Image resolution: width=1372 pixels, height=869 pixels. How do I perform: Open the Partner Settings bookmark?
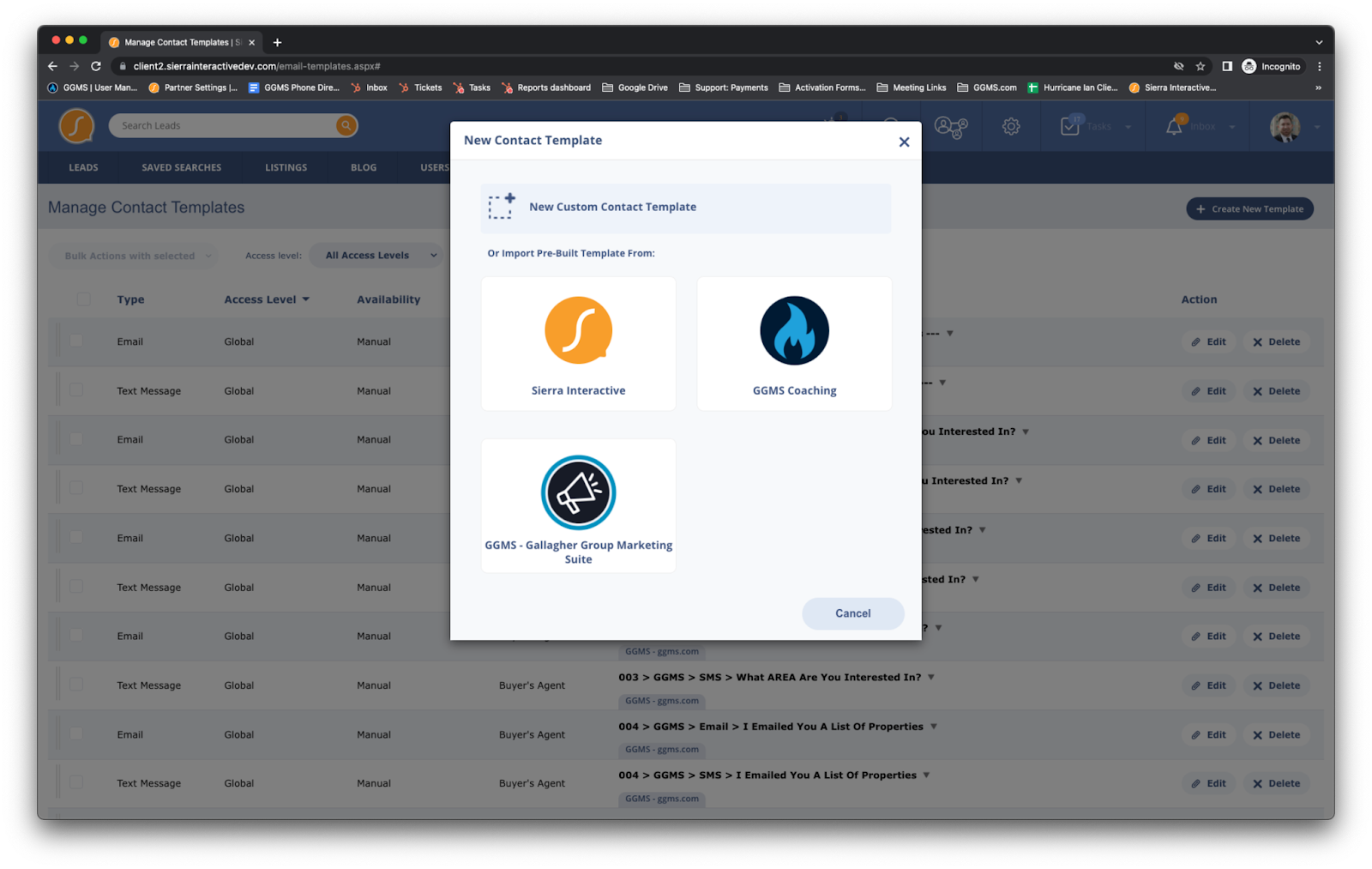coord(193,88)
